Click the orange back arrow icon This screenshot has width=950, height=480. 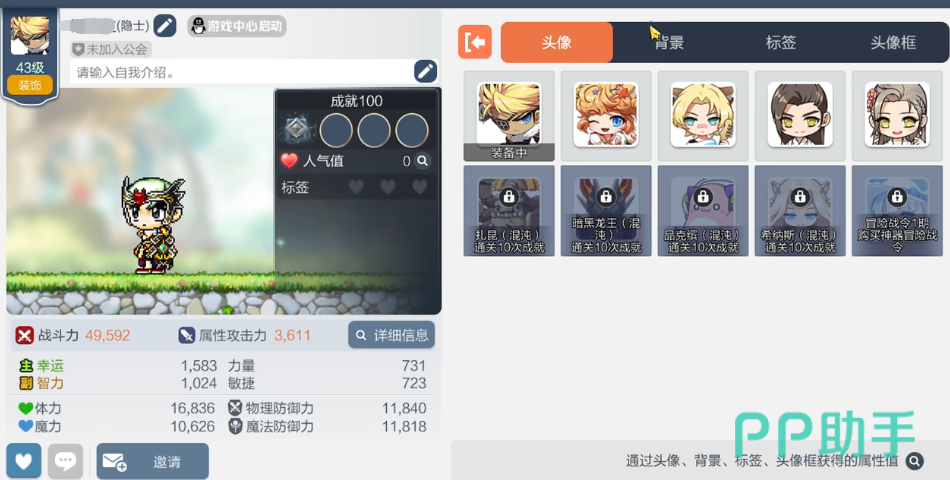coord(475,42)
